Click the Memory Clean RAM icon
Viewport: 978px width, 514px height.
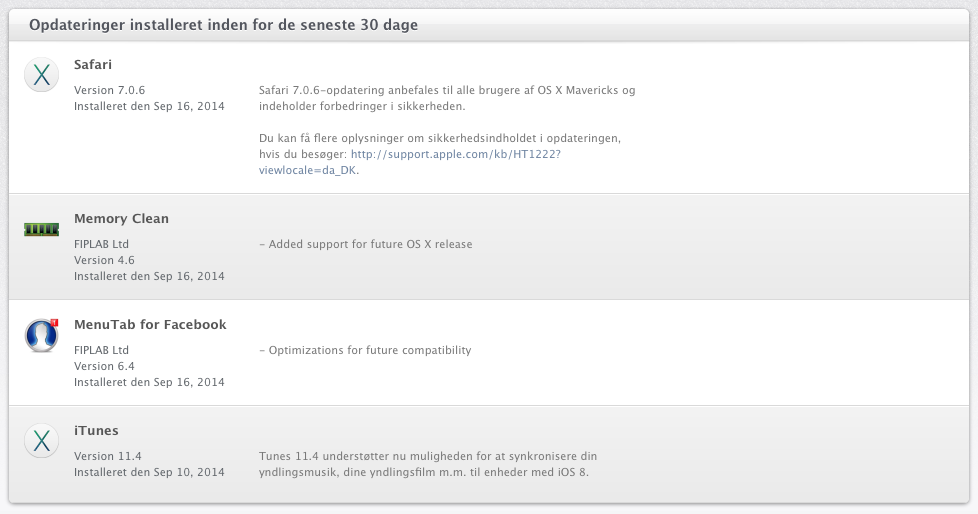coord(42,230)
